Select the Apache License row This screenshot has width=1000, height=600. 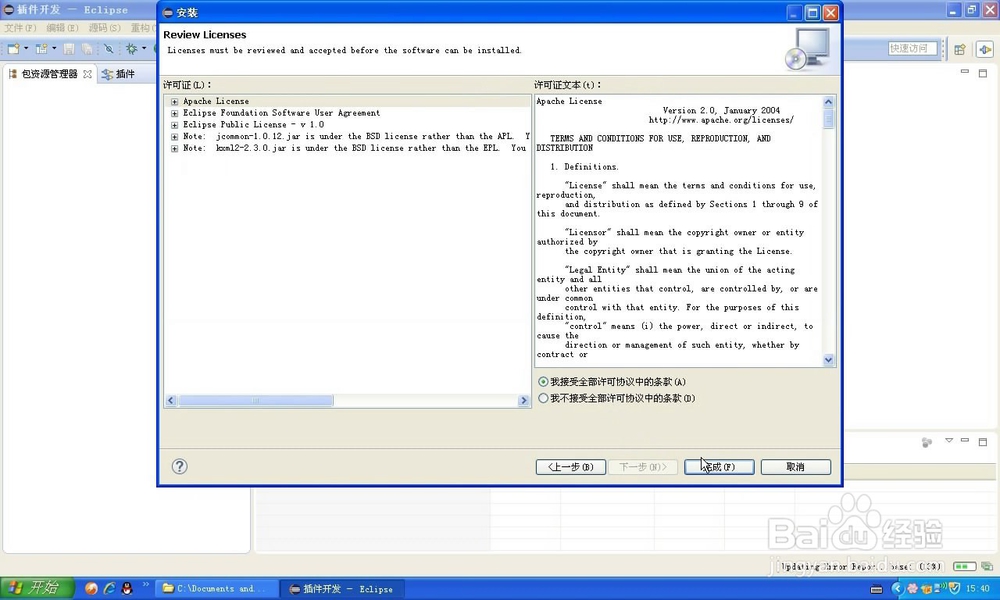pos(348,101)
